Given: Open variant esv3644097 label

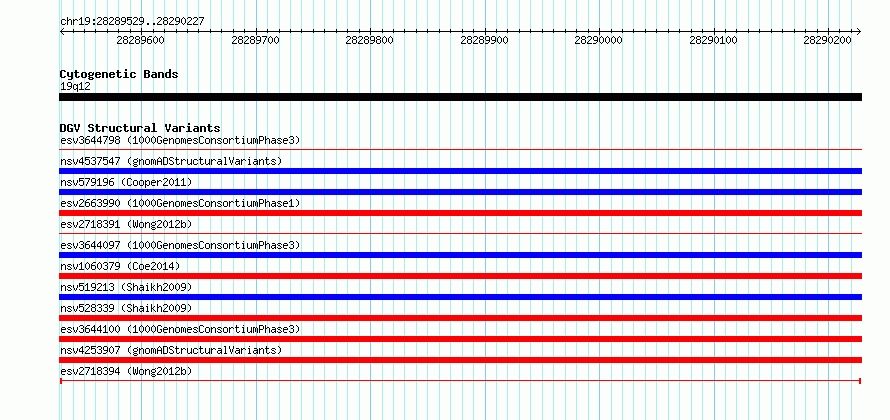Looking at the screenshot, I should point(180,245).
